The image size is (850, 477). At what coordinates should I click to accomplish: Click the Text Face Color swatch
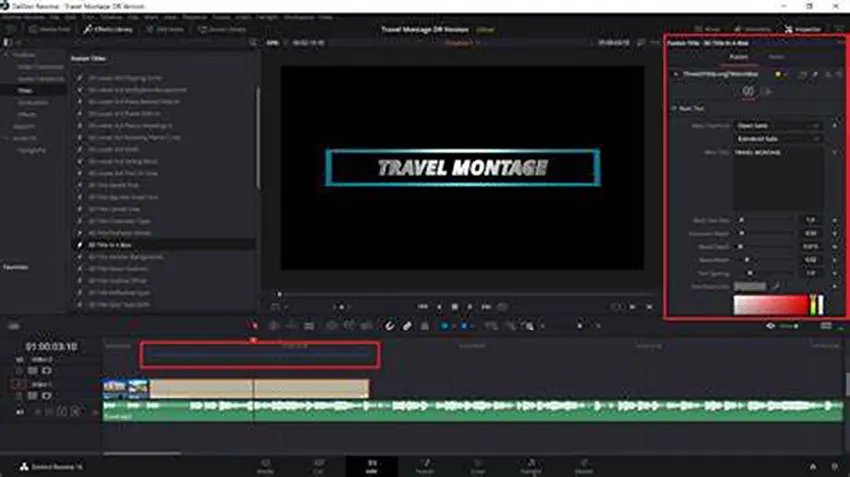pyautogui.click(x=750, y=286)
